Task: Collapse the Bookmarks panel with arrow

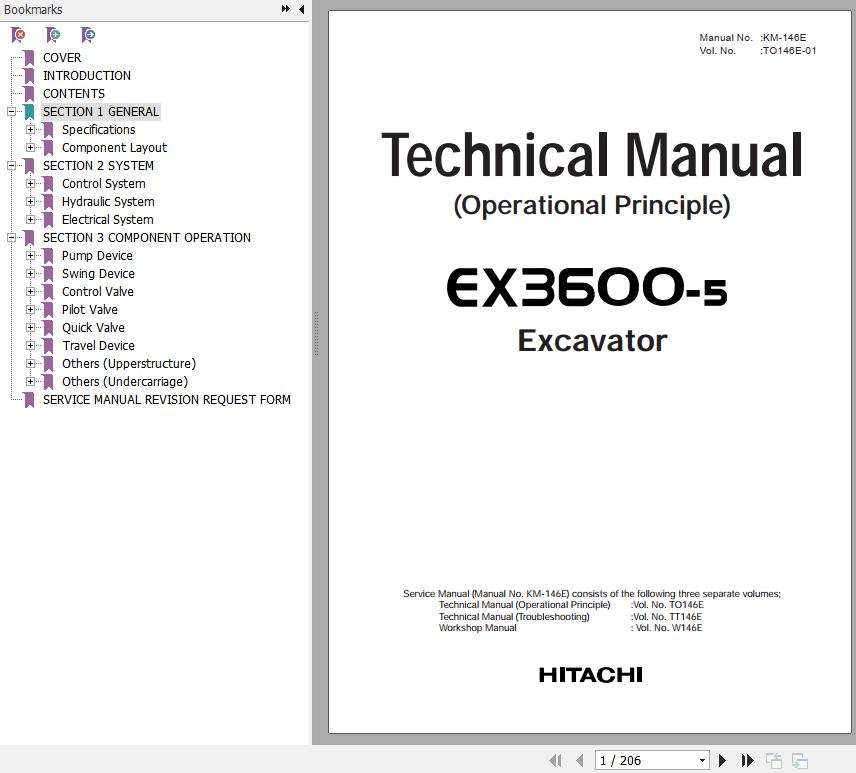Action: (x=301, y=9)
